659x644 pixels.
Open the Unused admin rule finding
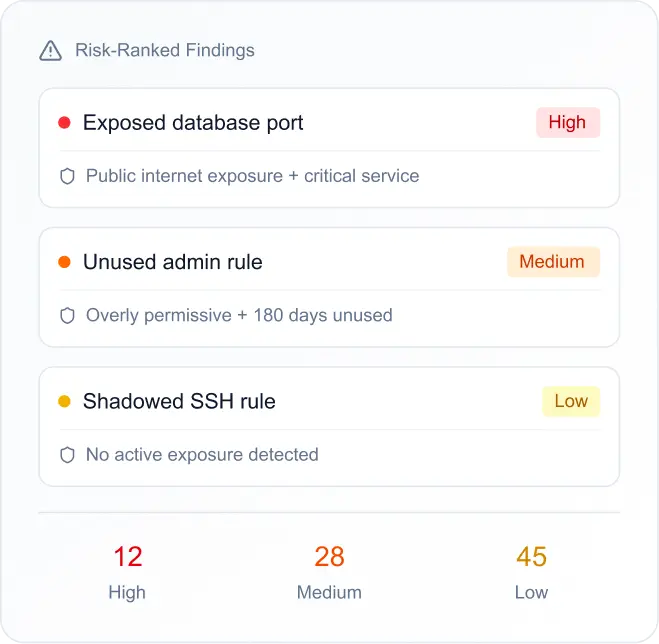172,262
